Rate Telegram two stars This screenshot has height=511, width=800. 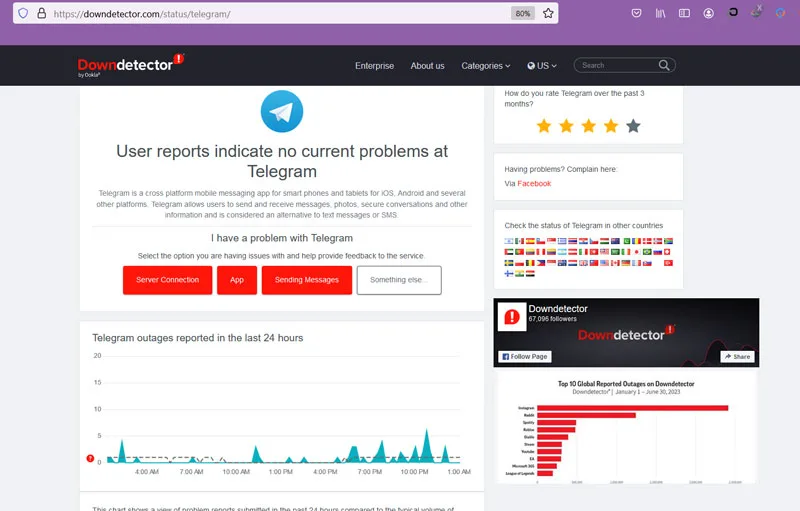click(x=566, y=126)
